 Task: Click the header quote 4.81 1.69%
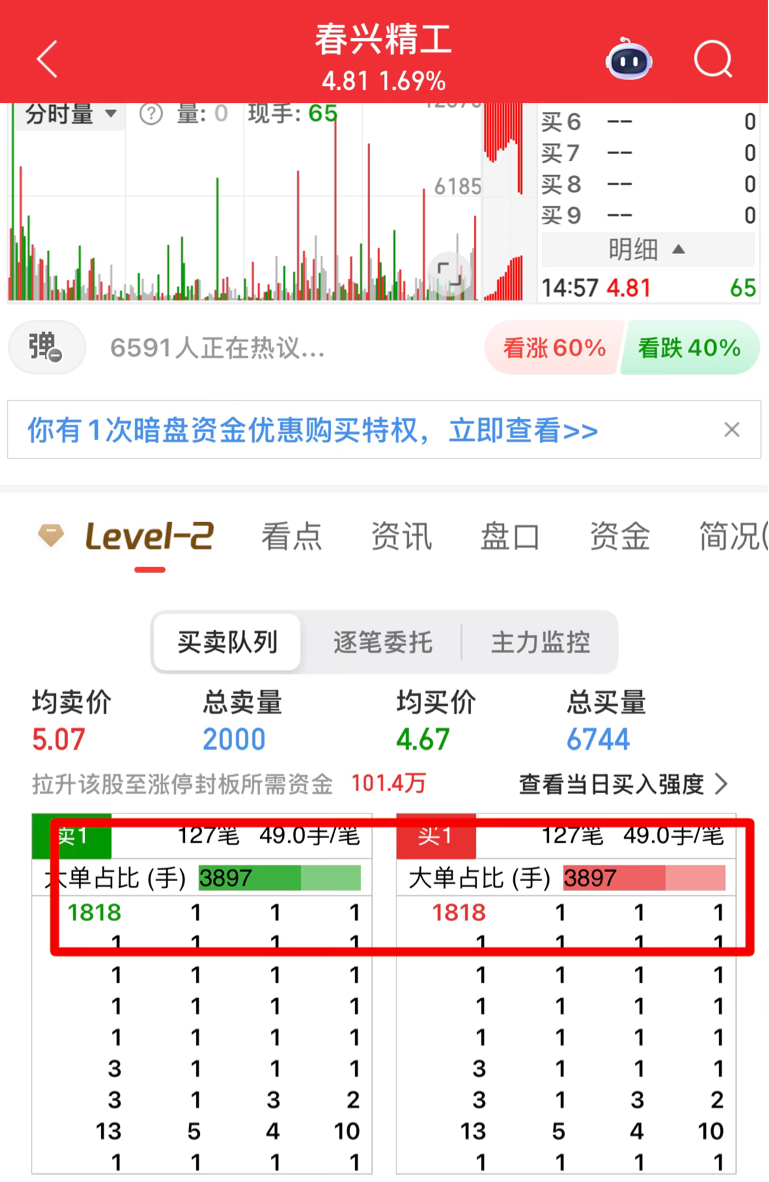[384, 80]
